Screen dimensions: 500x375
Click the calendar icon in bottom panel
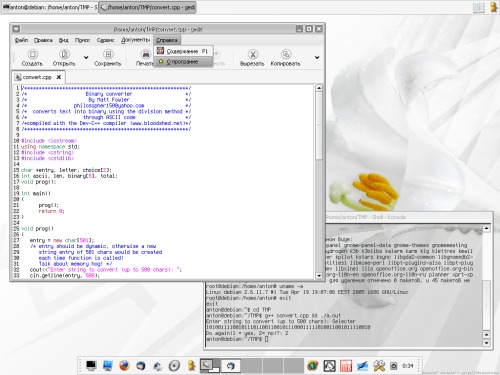346,366
